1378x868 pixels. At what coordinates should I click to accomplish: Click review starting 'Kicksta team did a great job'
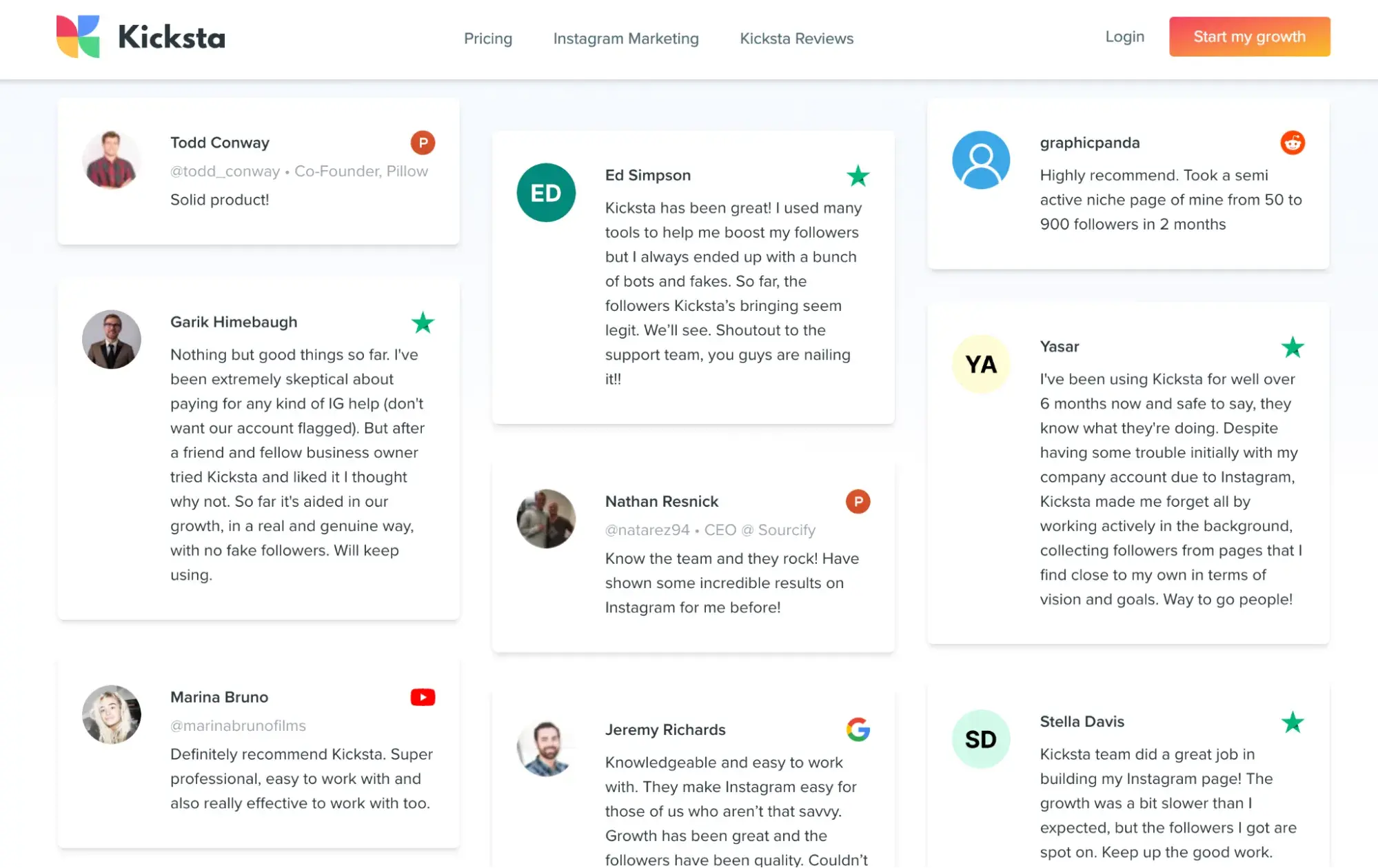pyautogui.click(x=1168, y=803)
